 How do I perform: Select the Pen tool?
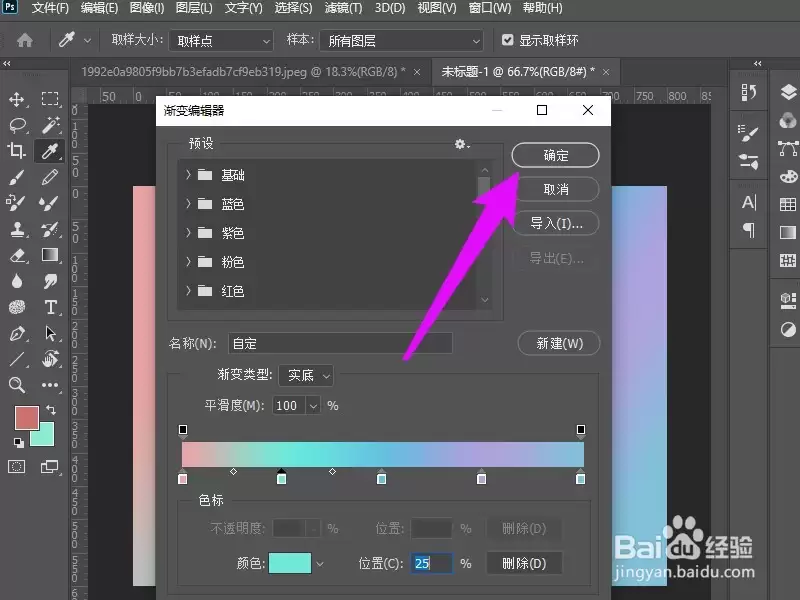[x=17, y=333]
